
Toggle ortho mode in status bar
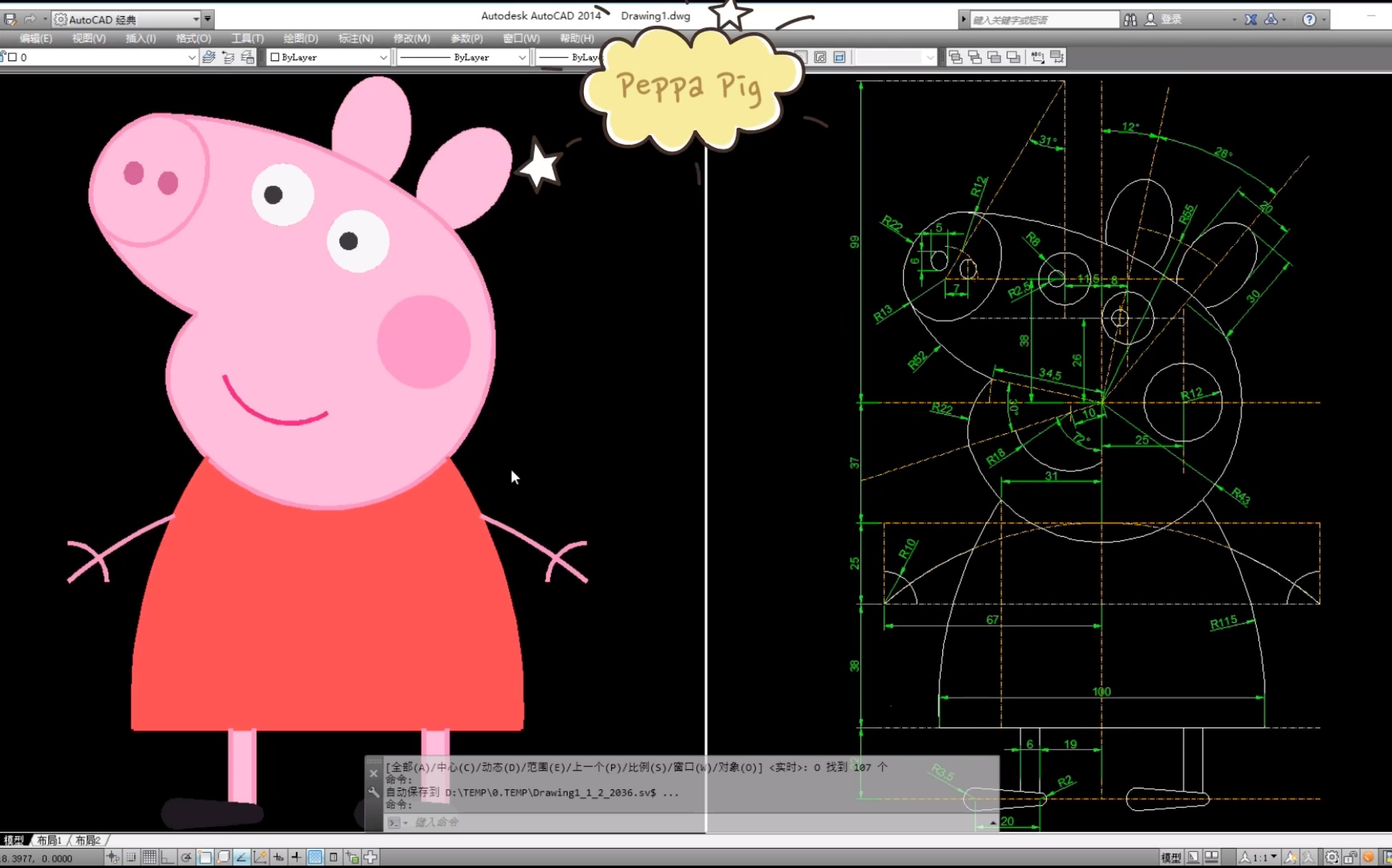pyautogui.click(x=167, y=857)
